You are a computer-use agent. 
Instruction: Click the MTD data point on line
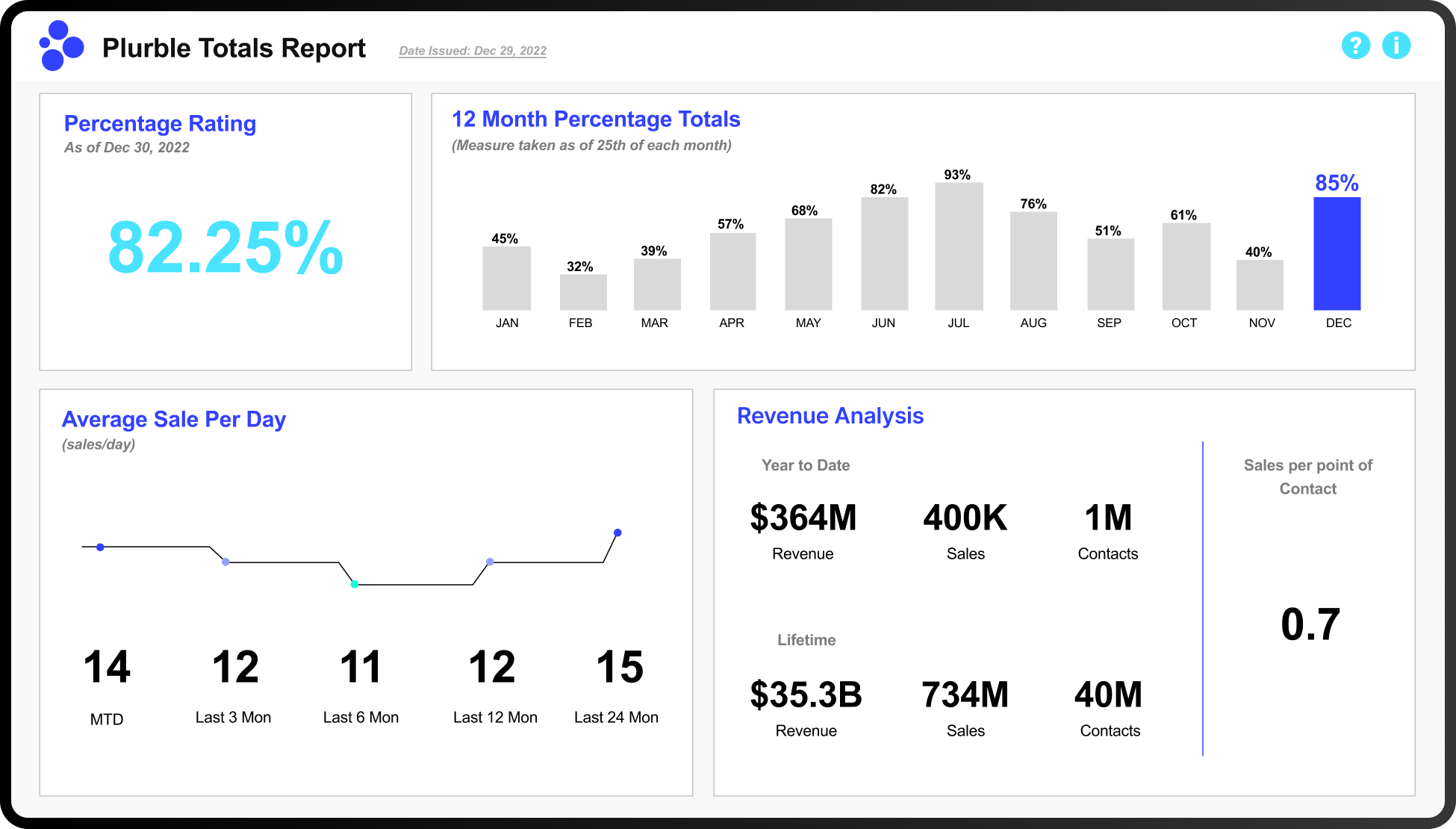click(x=100, y=547)
